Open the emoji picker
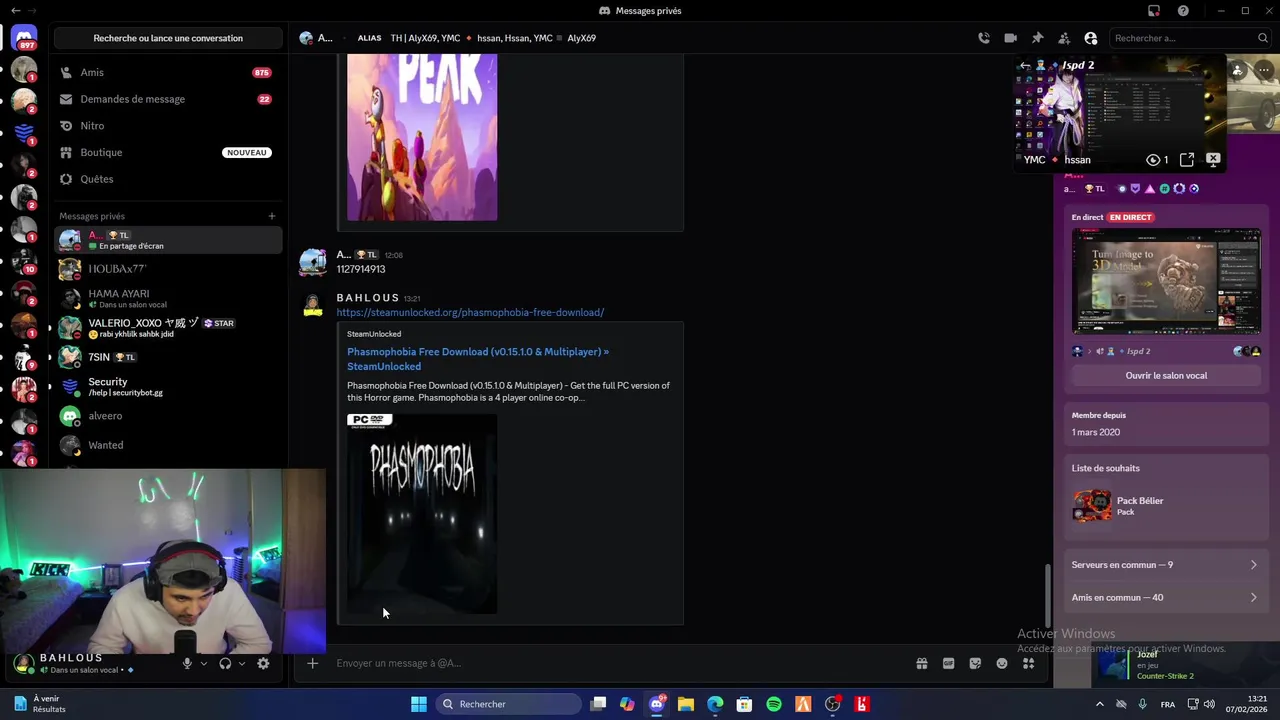 [1002, 663]
